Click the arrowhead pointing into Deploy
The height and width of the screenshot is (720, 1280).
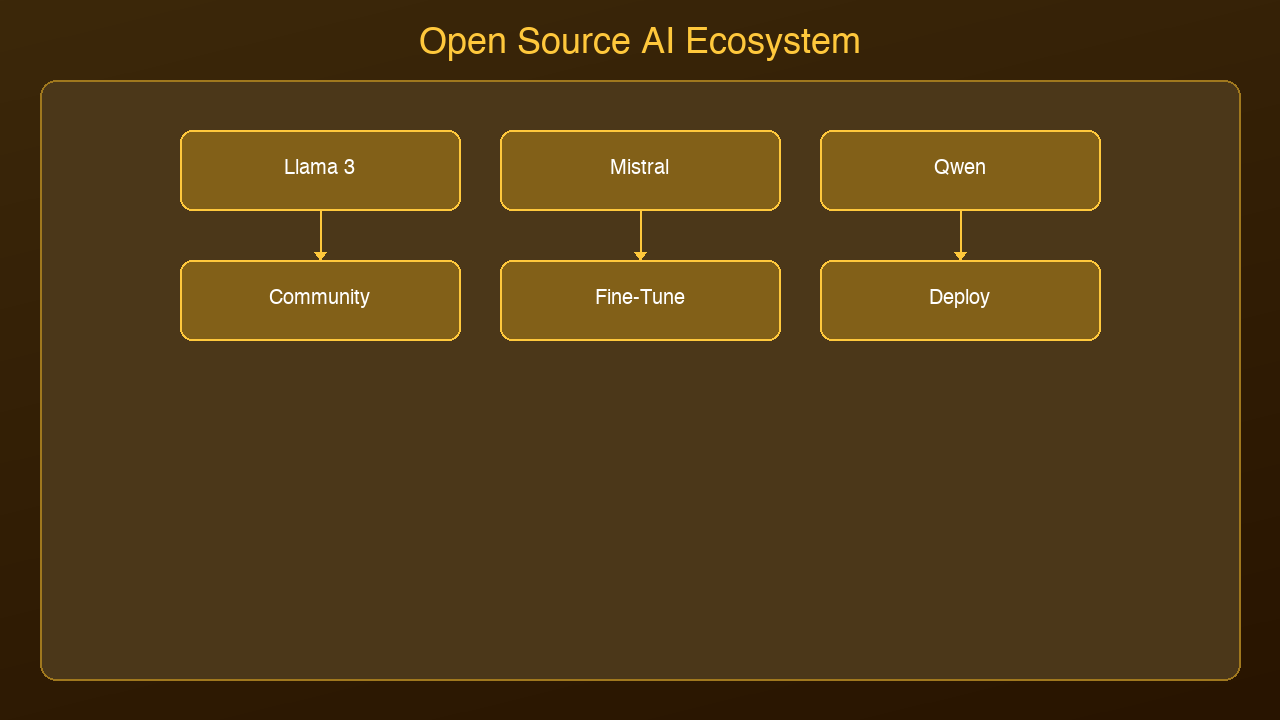[x=961, y=256]
